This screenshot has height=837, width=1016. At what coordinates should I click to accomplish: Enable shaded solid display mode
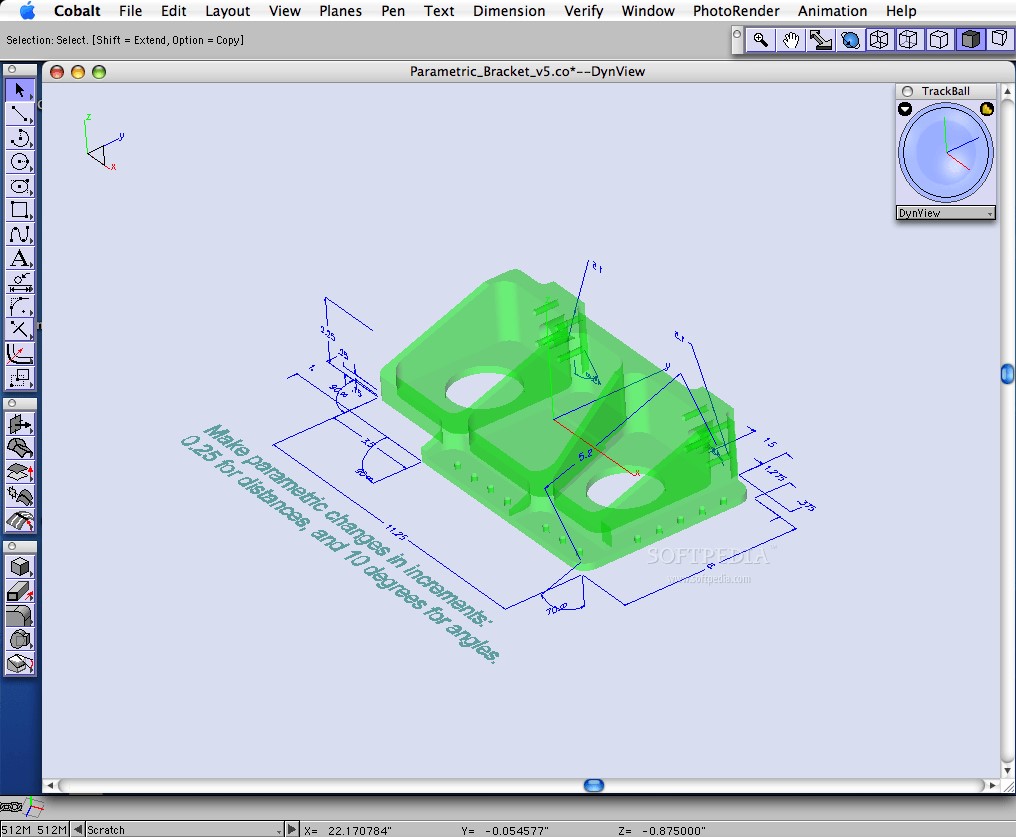point(970,40)
